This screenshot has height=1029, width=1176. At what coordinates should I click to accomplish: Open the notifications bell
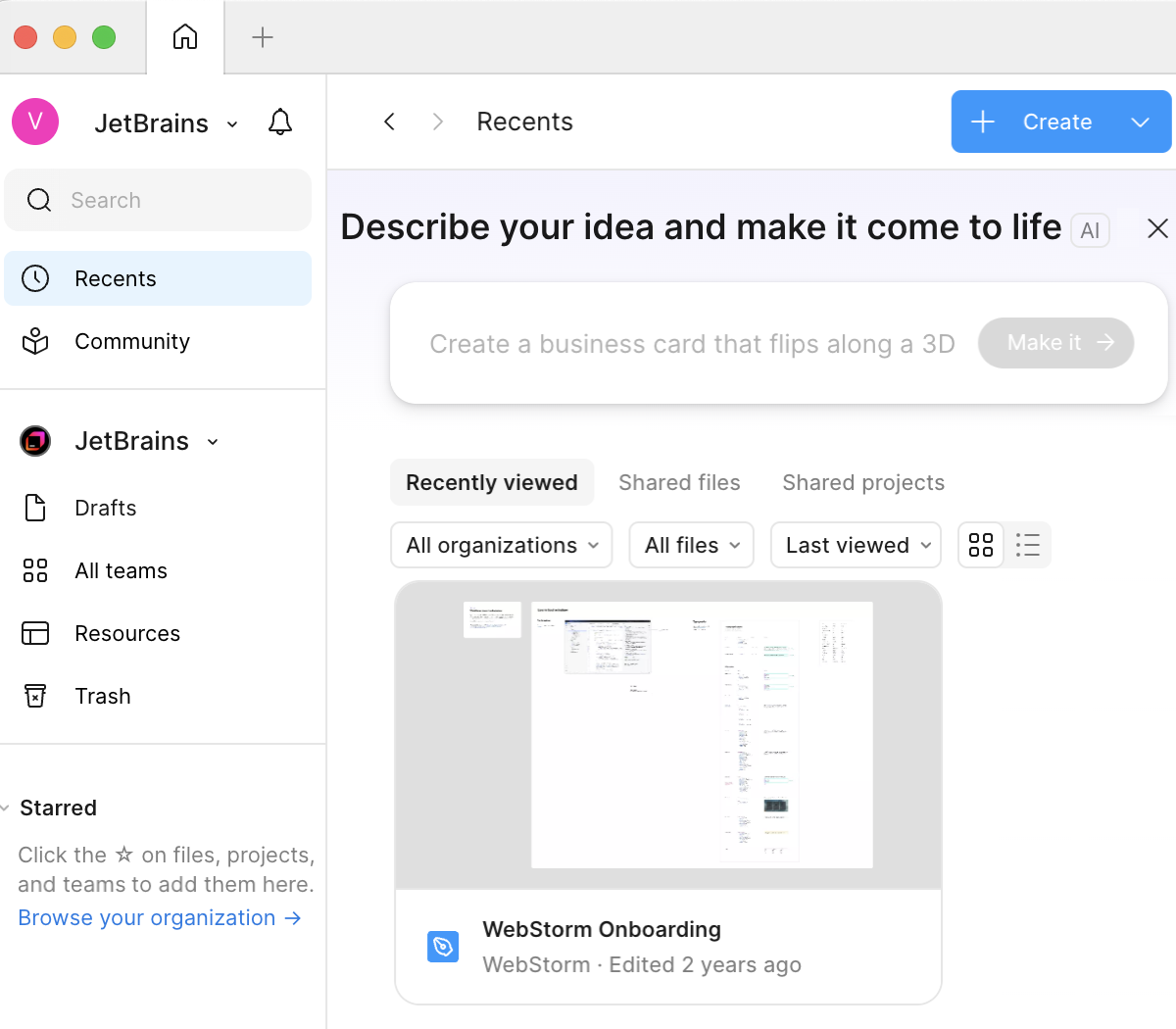point(280,122)
